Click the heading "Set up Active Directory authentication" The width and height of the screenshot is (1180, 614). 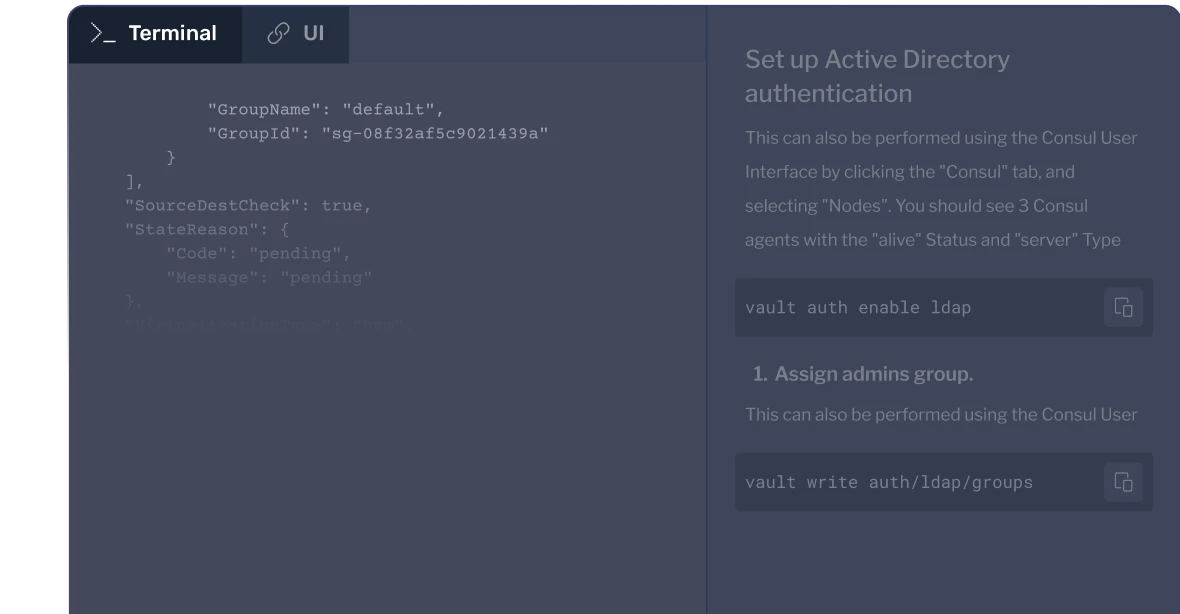point(876,75)
